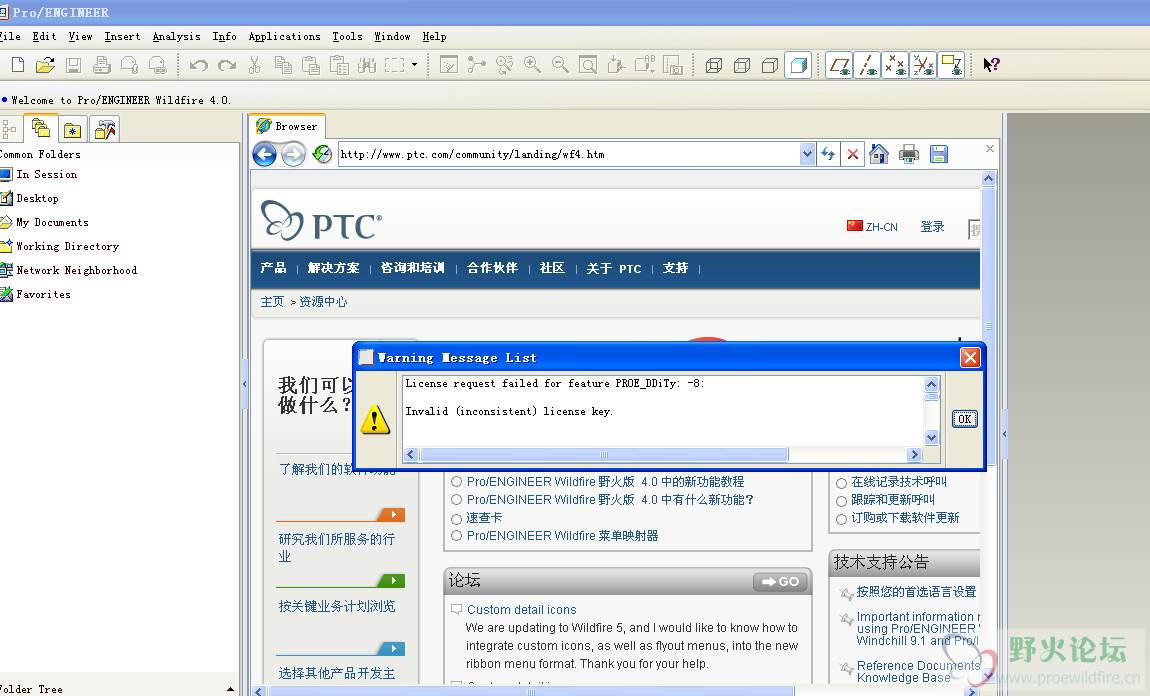1150x696 pixels.
Task: Open the Insert menu
Action: (122, 37)
